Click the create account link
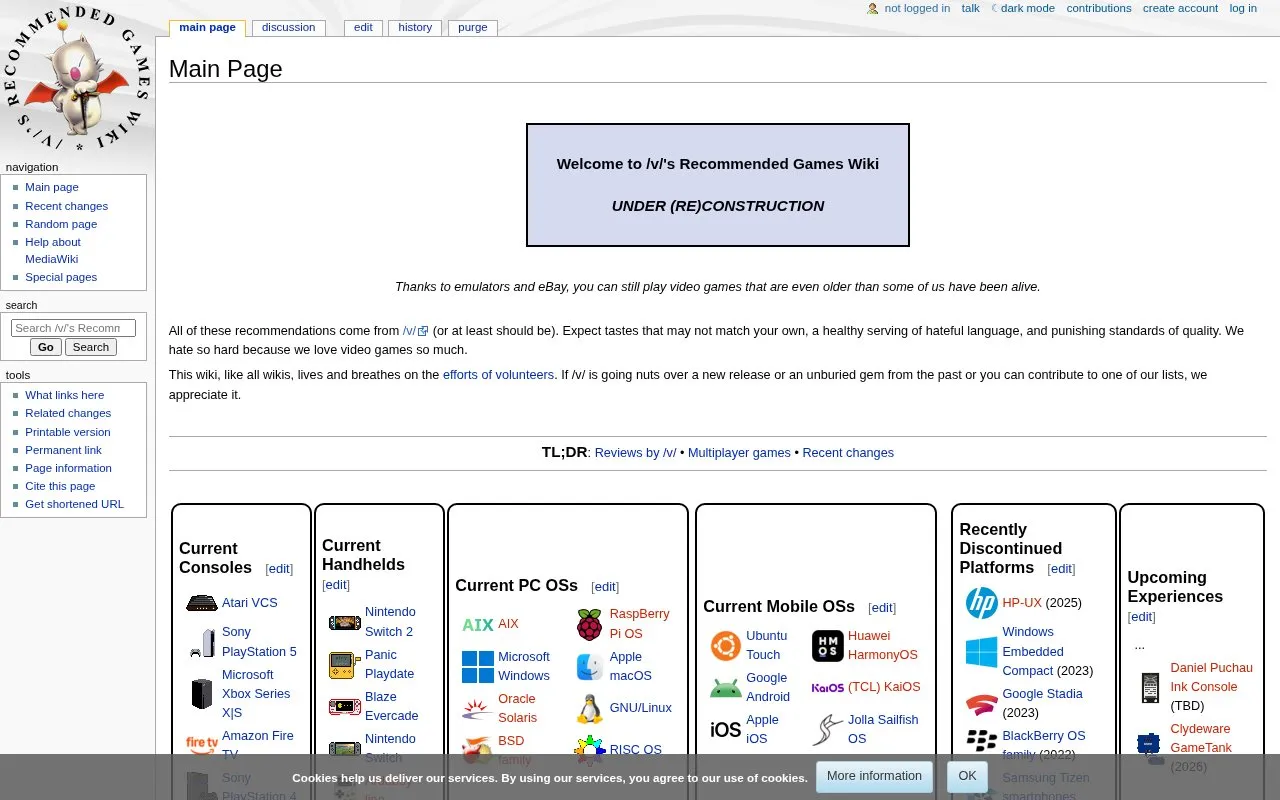The height and width of the screenshot is (800, 1280). pyautogui.click(x=1180, y=8)
